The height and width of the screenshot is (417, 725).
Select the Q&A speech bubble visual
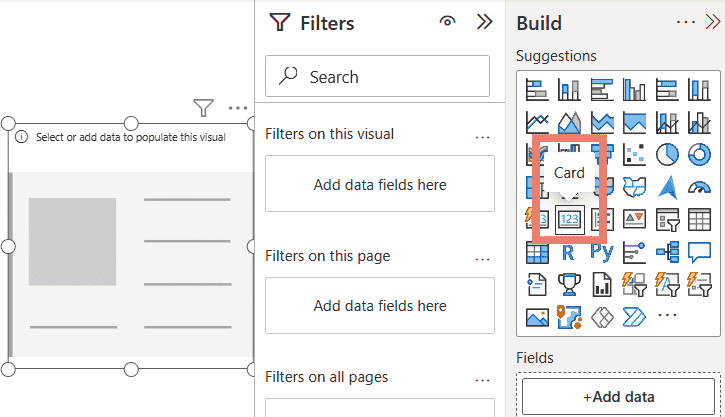point(699,252)
